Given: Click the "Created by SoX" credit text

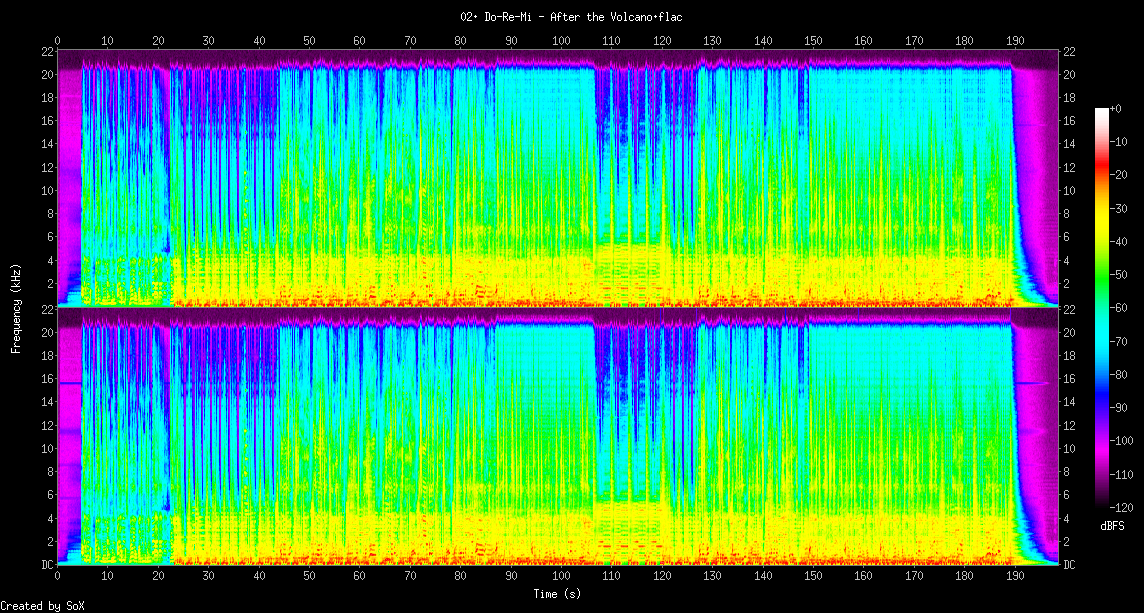Looking at the screenshot, I should 42,606.
